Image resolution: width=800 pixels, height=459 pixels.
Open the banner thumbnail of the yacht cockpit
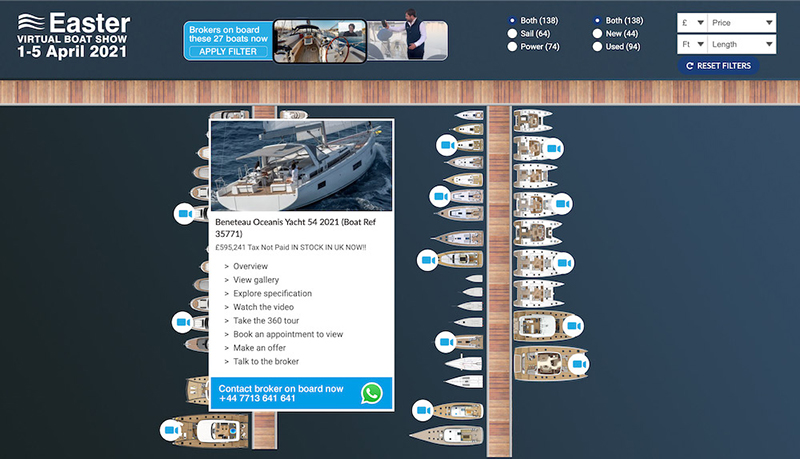(x=320, y=41)
